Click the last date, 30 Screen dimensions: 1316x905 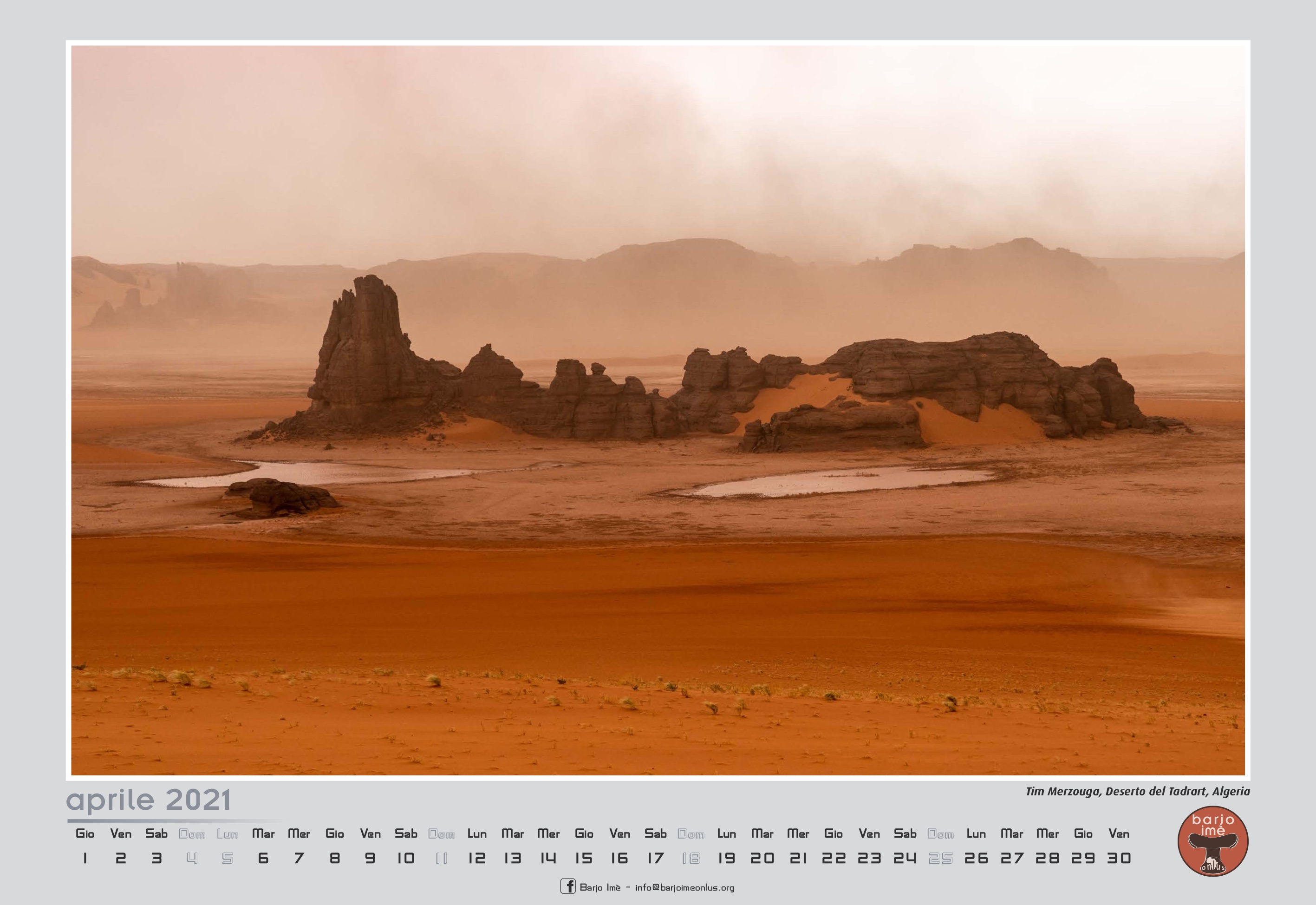tap(1119, 858)
